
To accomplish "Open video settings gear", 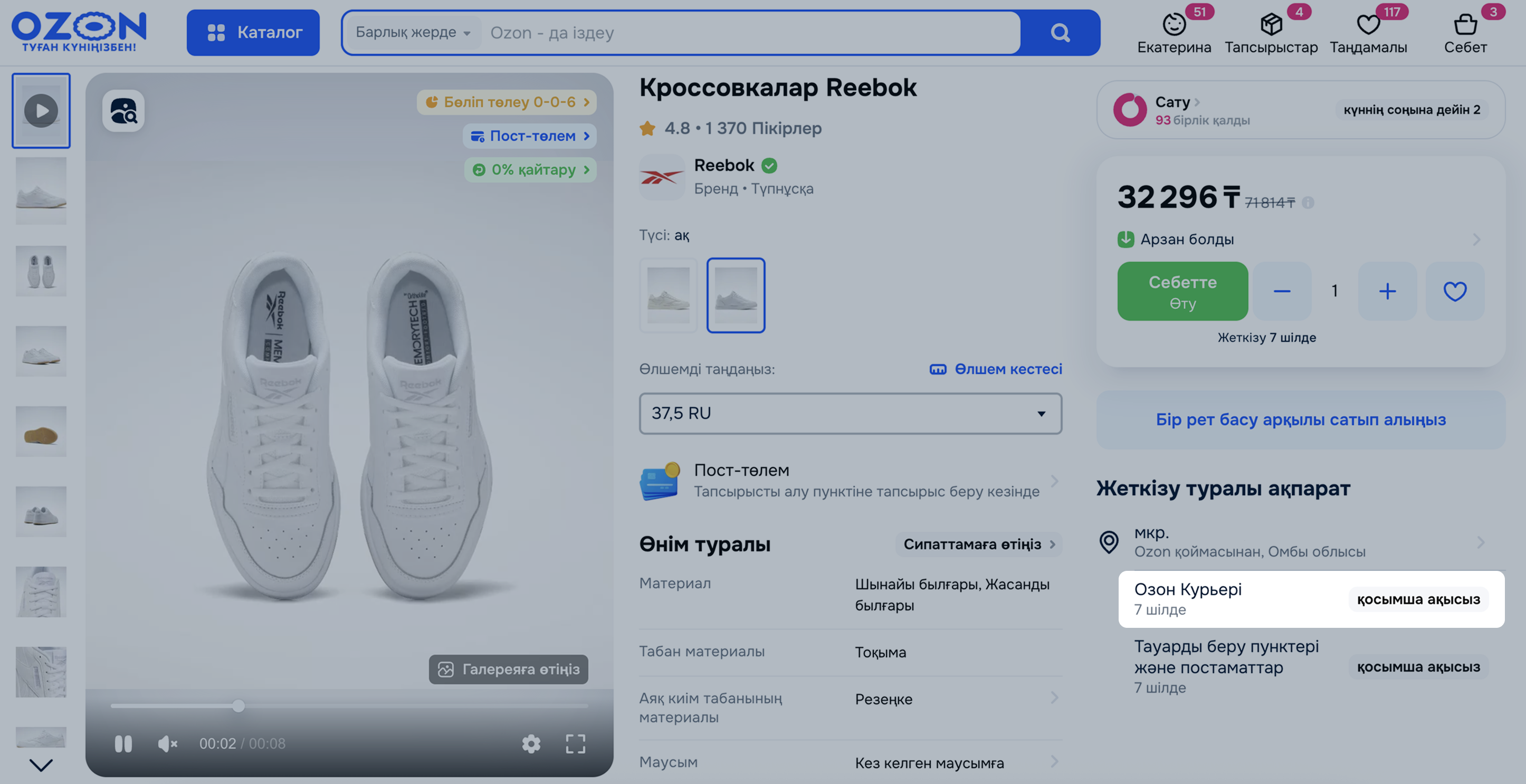I will pyautogui.click(x=531, y=744).
